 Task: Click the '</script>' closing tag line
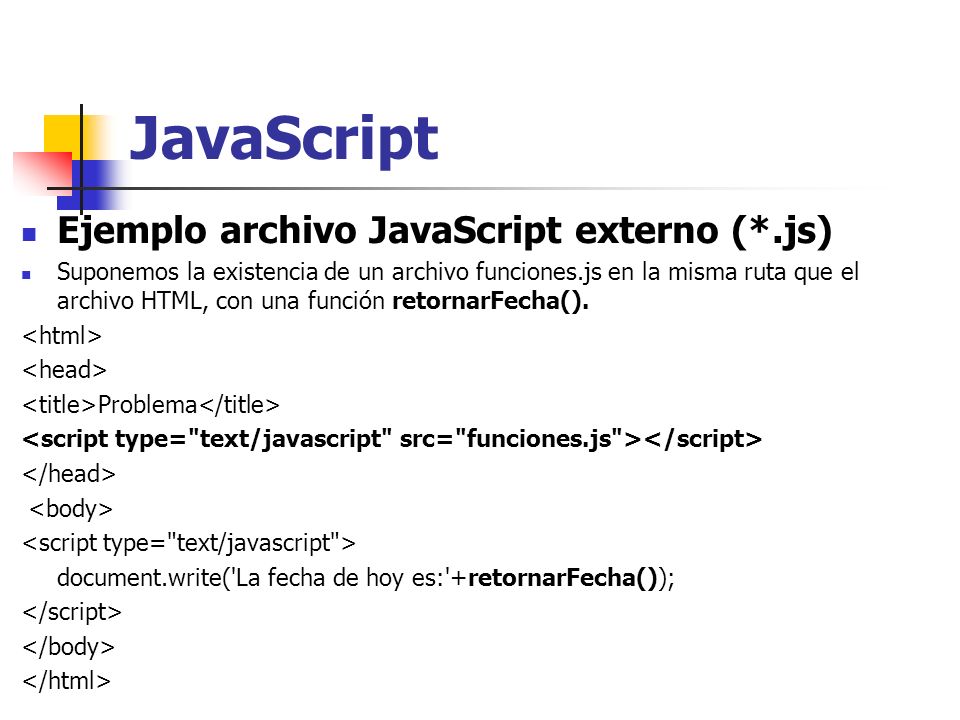(72, 612)
